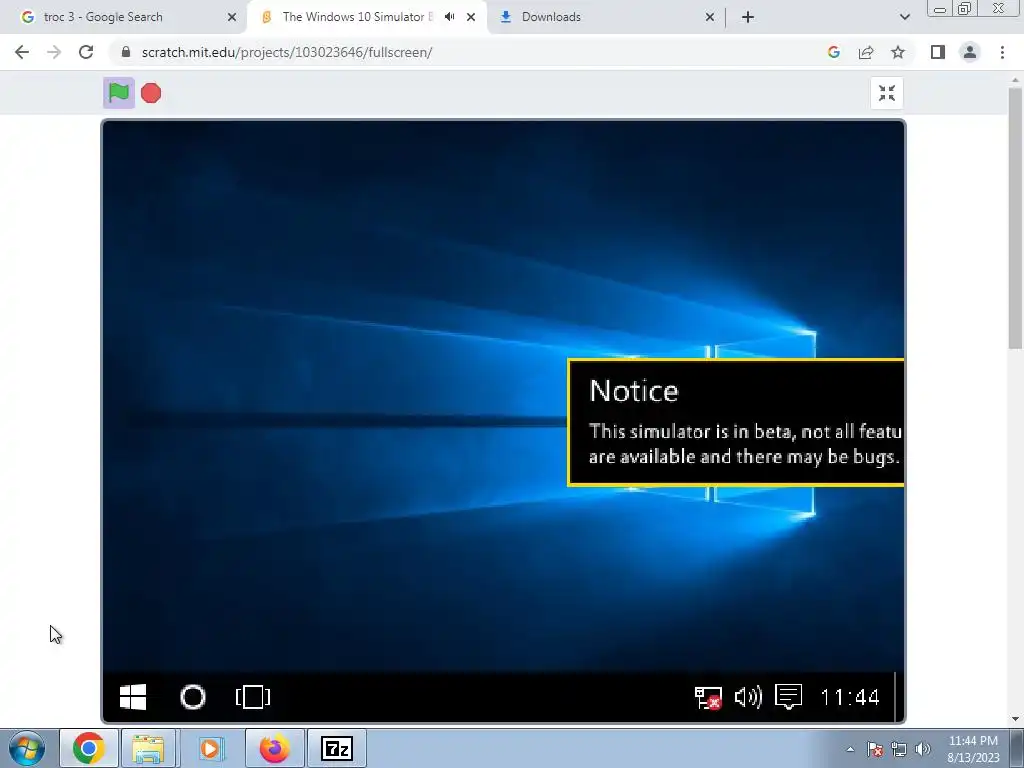Reload the Scratch page

click(x=86, y=52)
